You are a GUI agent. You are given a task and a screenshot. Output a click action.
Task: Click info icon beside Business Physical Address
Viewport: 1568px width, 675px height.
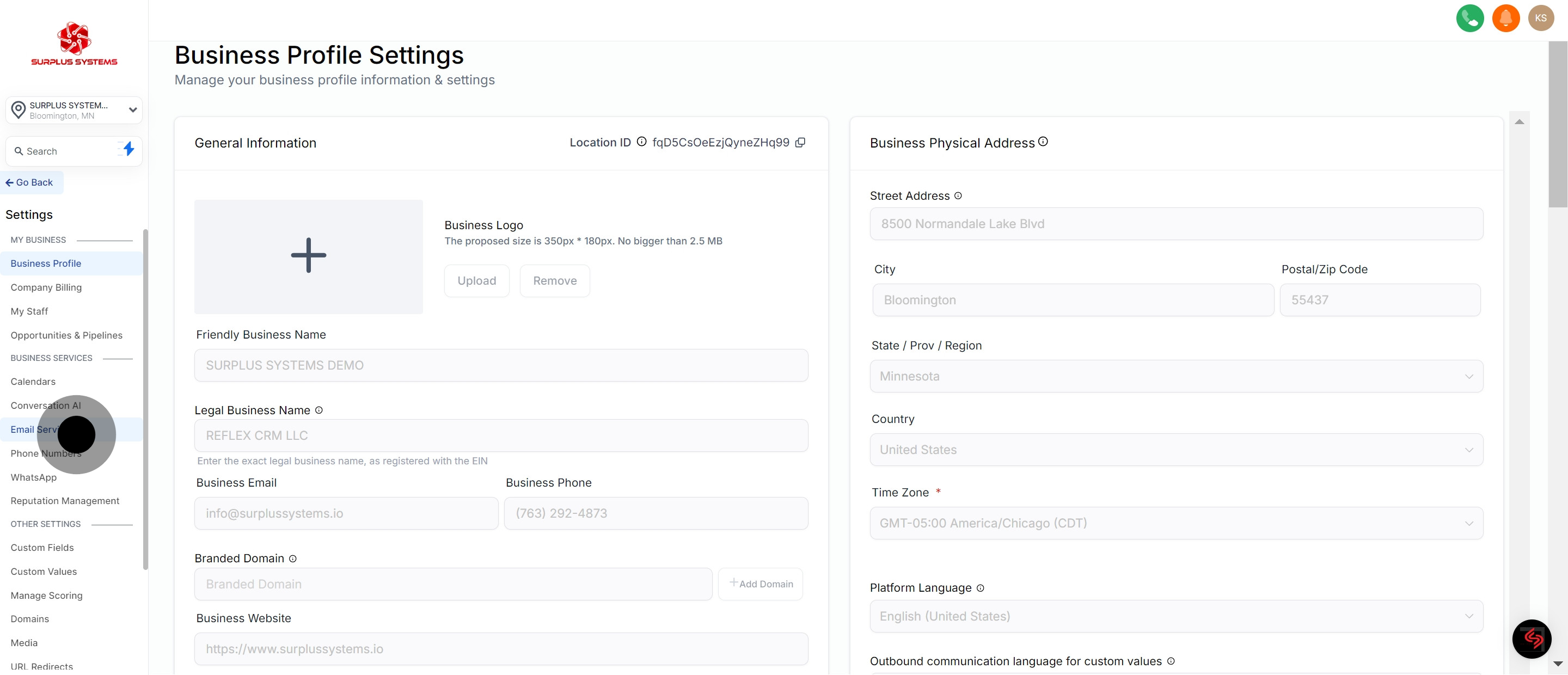coord(1043,142)
